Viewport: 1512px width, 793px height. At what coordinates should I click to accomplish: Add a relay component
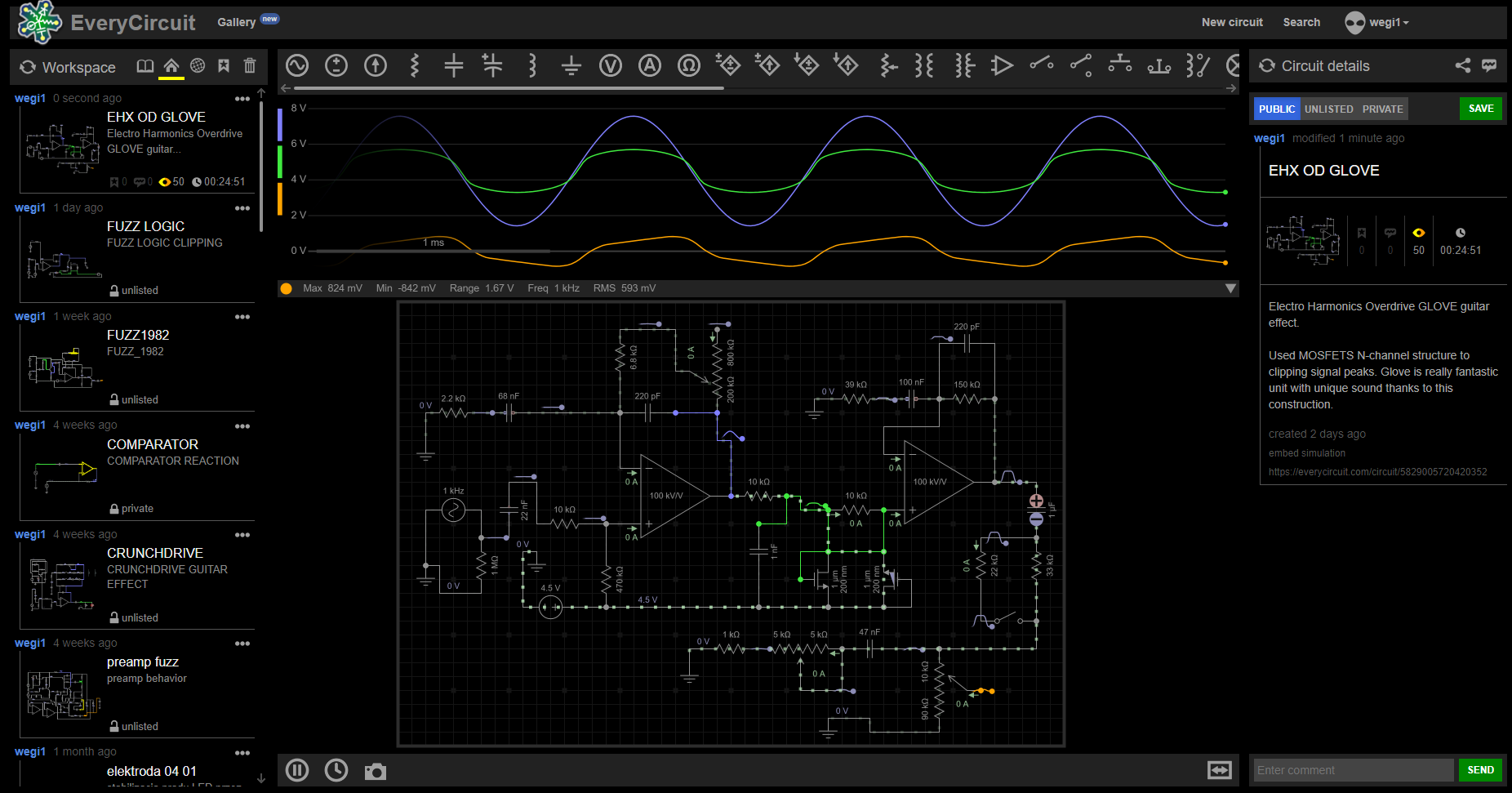pos(1198,65)
